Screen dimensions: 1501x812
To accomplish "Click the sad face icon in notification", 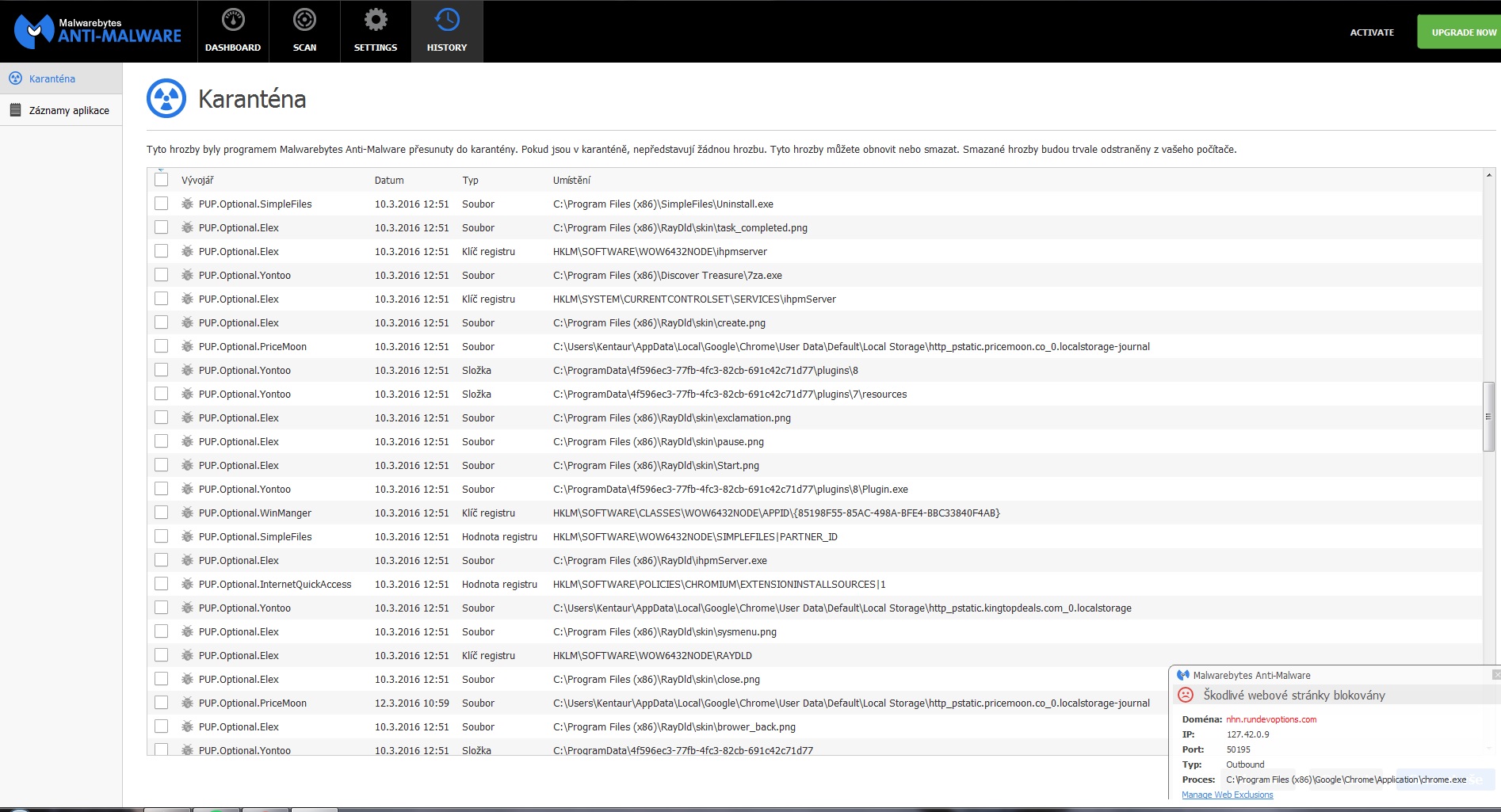I will point(1186,695).
